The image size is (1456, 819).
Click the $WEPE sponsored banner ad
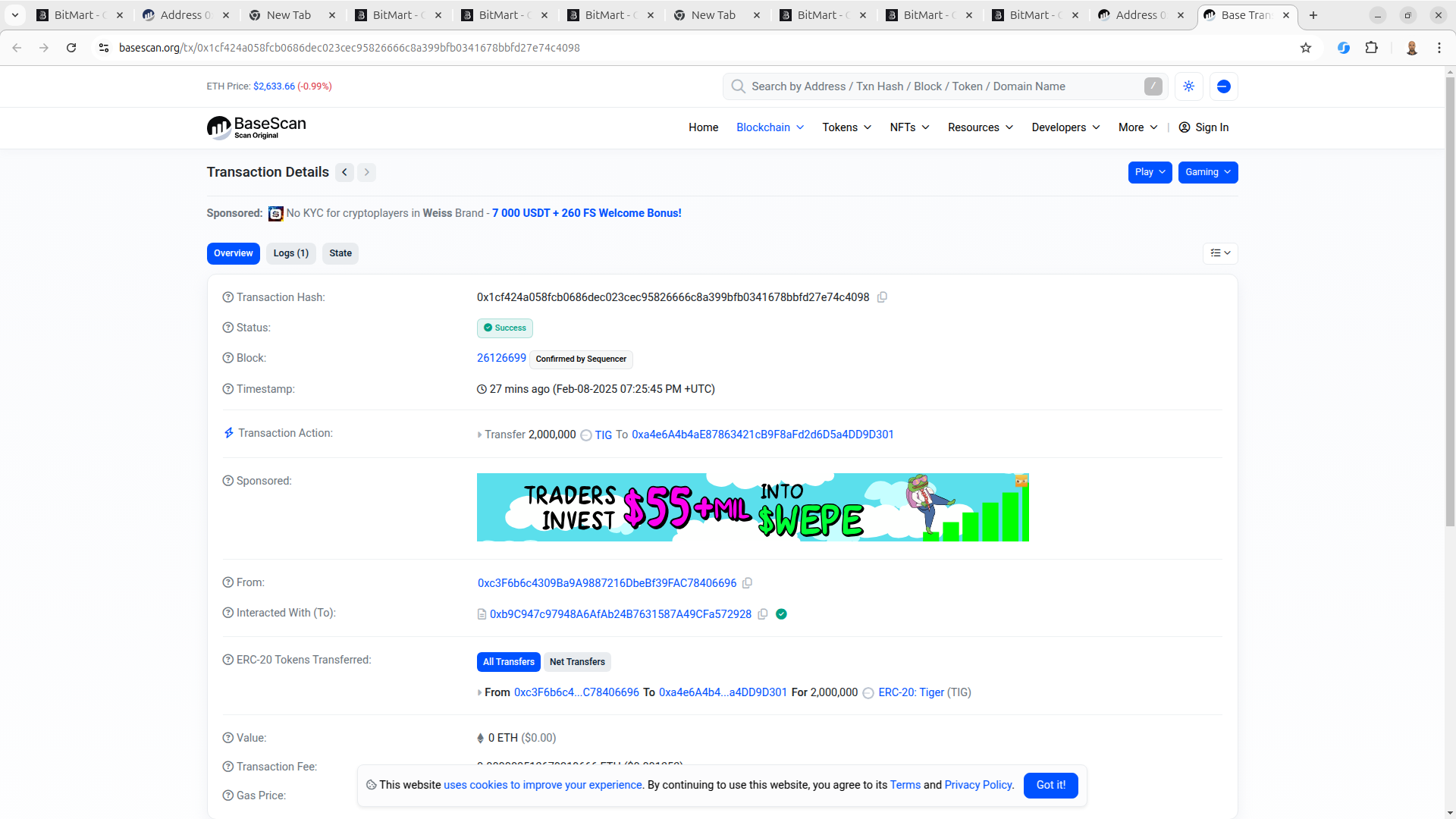pos(753,507)
